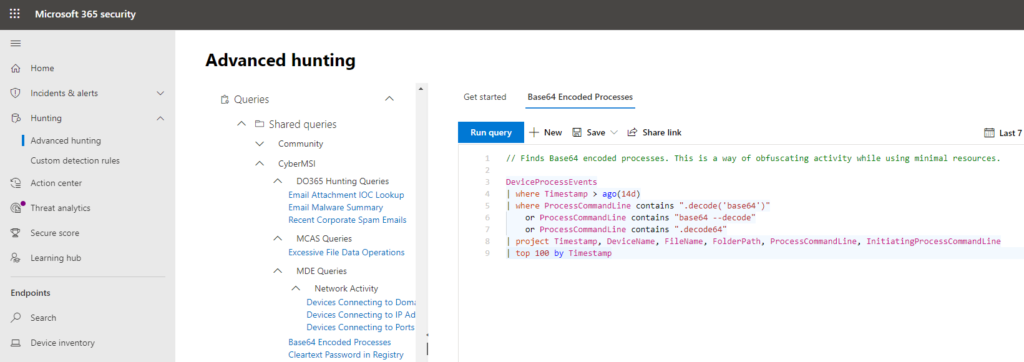Viewport: 1024px width, 362px height.
Task: Open Email Attachment IOC Lookup query
Action: pyautogui.click(x=346, y=195)
